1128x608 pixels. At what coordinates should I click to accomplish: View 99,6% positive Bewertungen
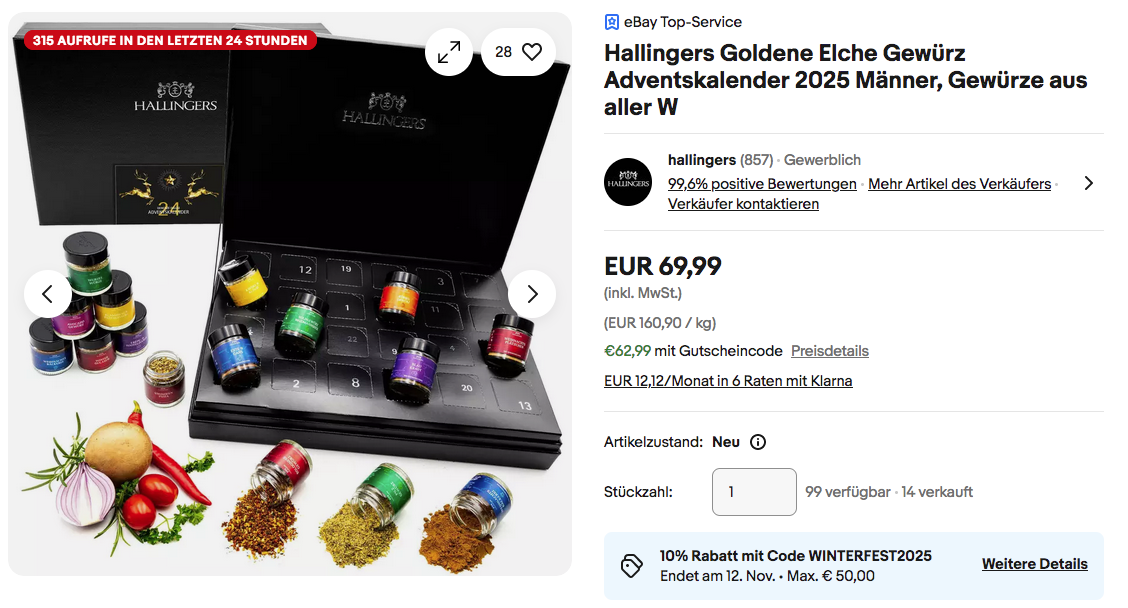coord(762,183)
